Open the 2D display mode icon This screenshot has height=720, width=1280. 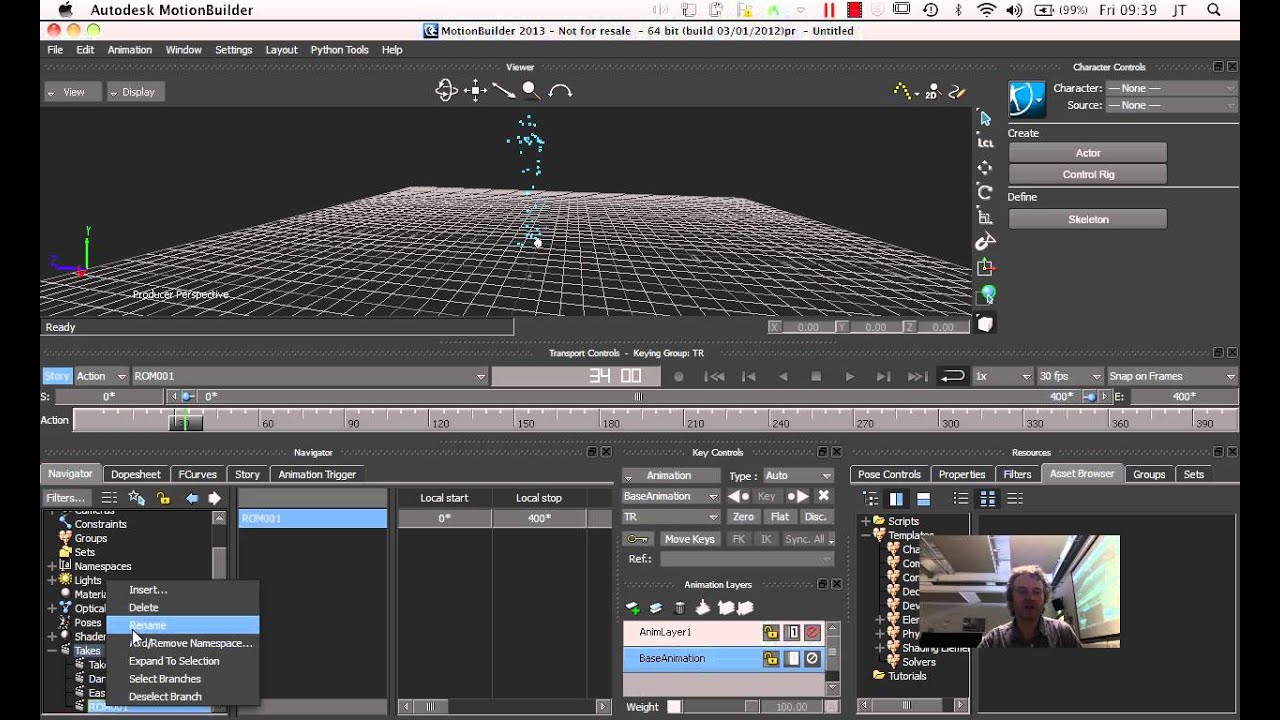pyautogui.click(x=931, y=91)
